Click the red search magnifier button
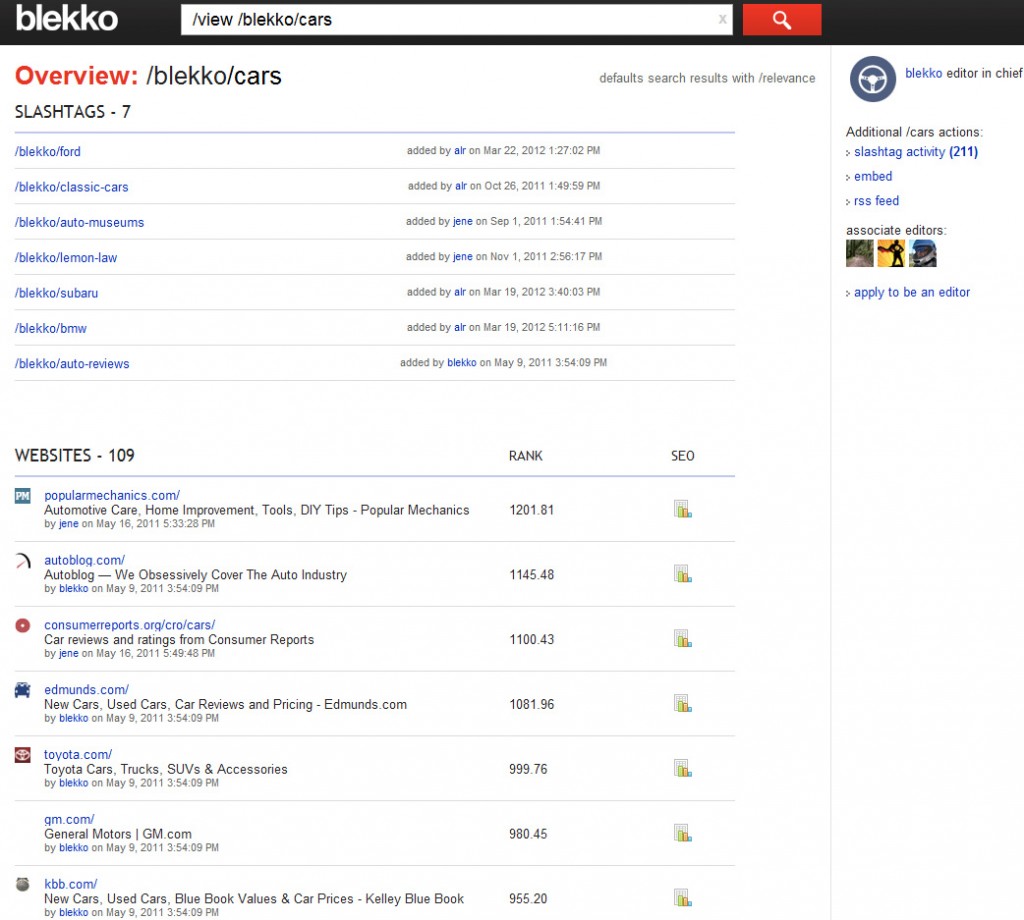 [x=782, y=20]
